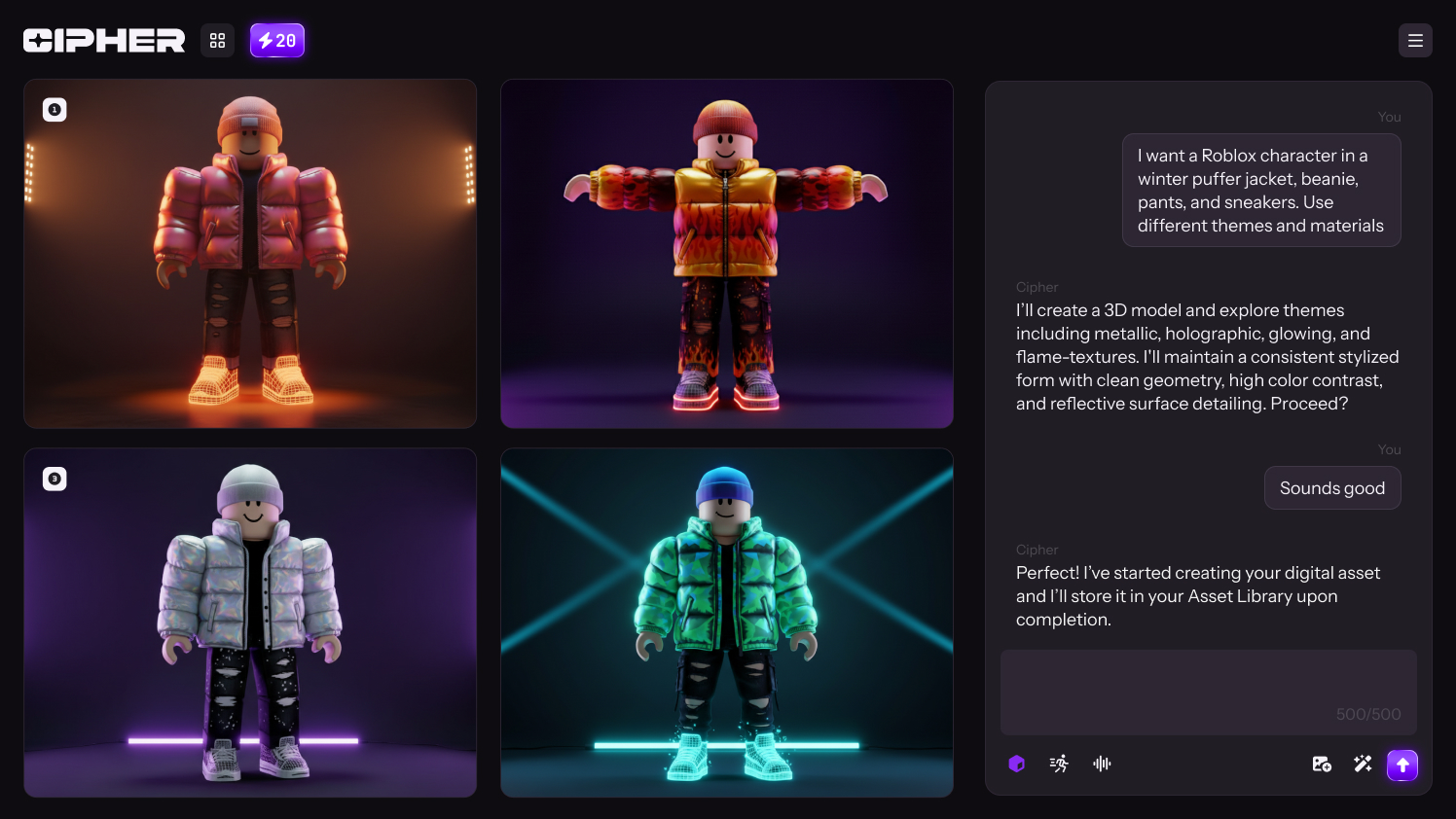This screenshot has width=1456, height=819.
Task: Open the flame jacket T-pose character thumbnail
Action: pyautogui.click(x=727, y=254)
